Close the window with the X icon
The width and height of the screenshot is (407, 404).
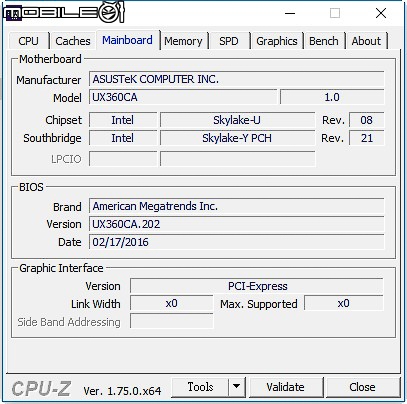tap(381, 14)
